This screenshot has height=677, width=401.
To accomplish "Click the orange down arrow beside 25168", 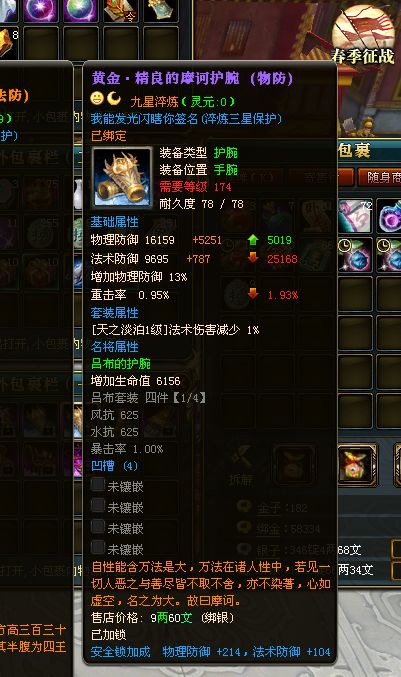I will point(253,258).
